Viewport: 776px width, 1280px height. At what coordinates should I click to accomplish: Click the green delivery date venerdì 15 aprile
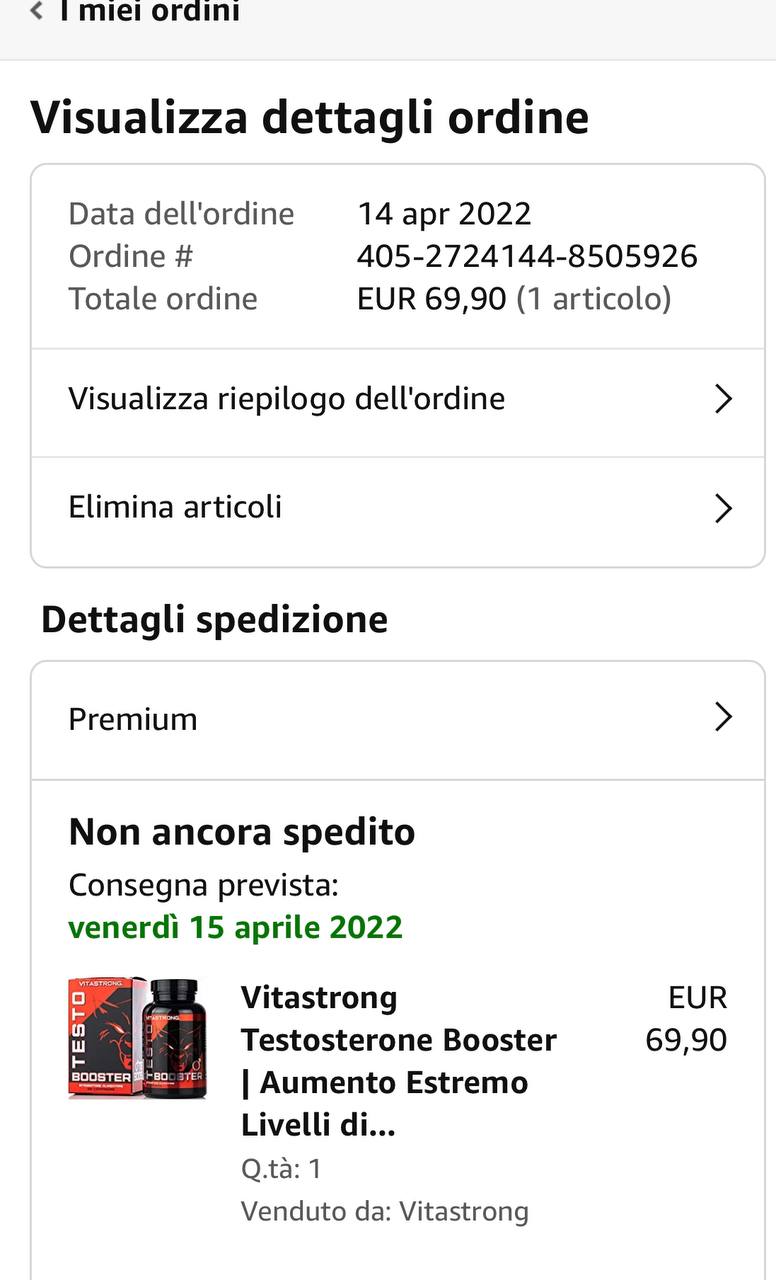236,927
